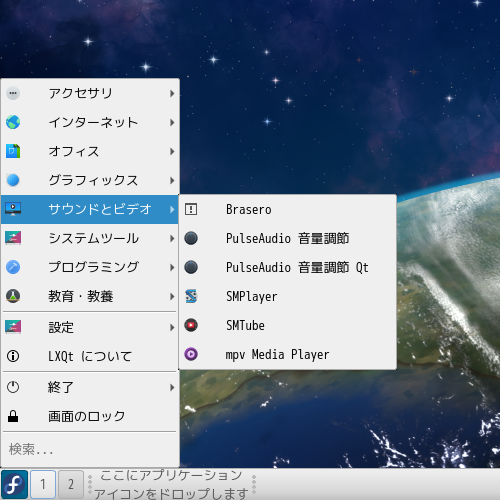The width and height of the screenshot is (500, 500).
Task: Open the システムツール menu entry
Action: (x=90, y=238)
